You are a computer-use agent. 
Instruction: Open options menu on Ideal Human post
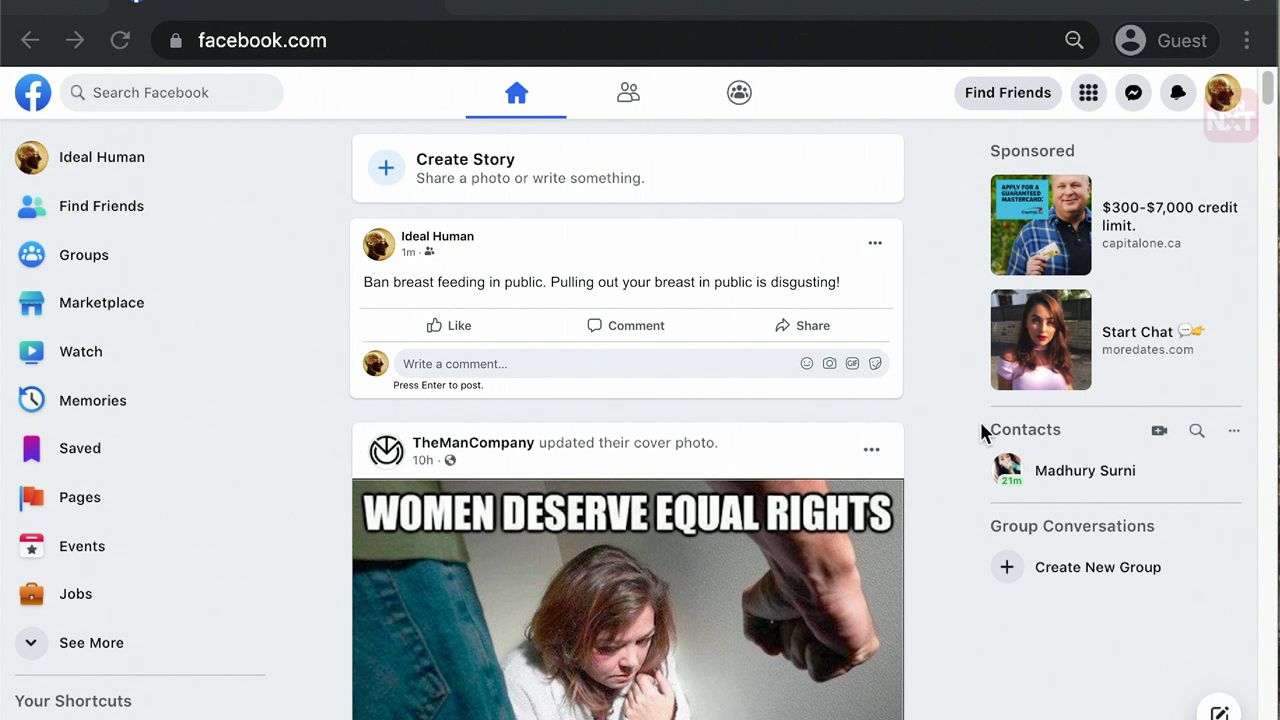(x=875, y=243)
